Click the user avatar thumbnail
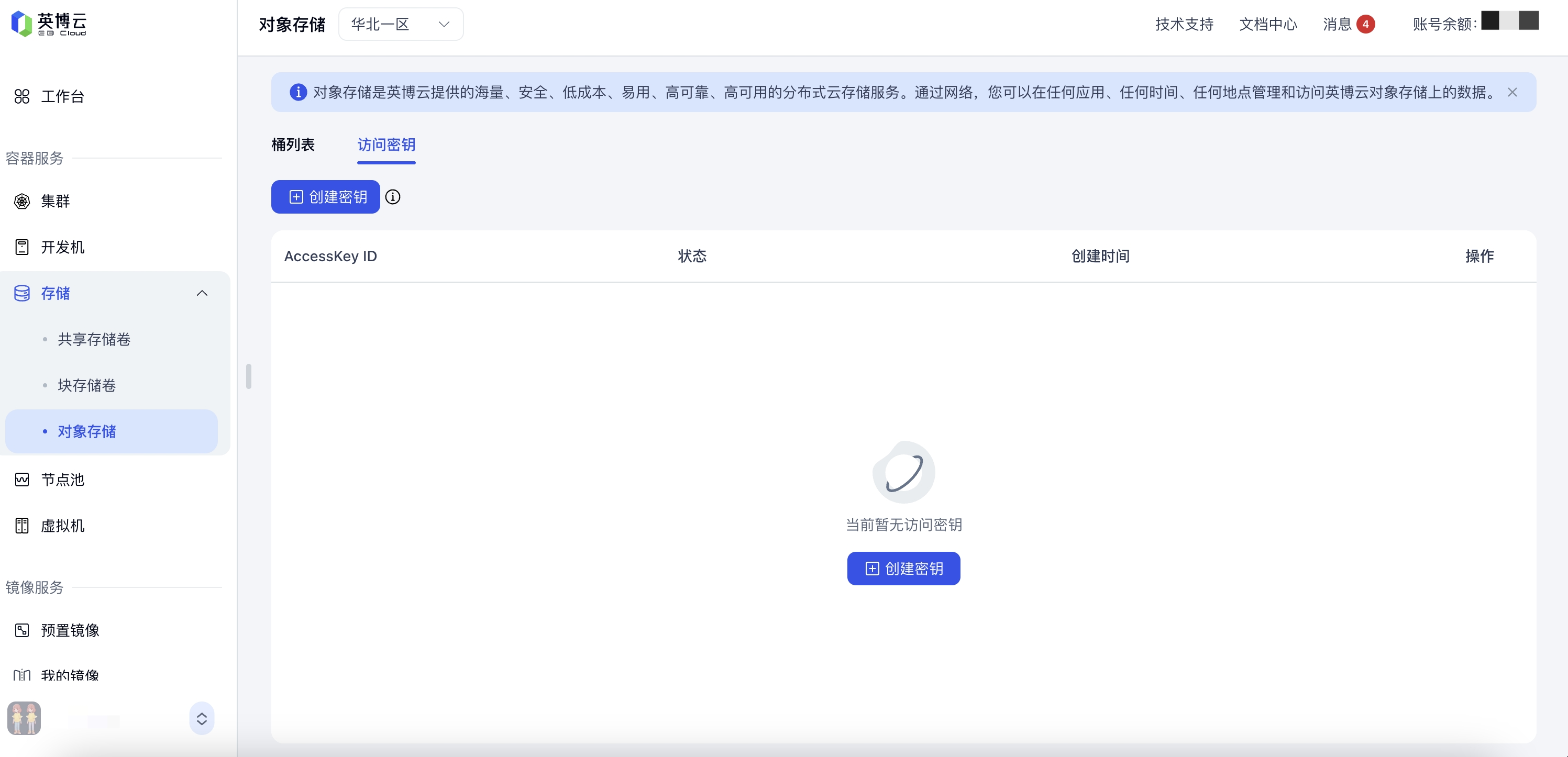 [24, 718]
